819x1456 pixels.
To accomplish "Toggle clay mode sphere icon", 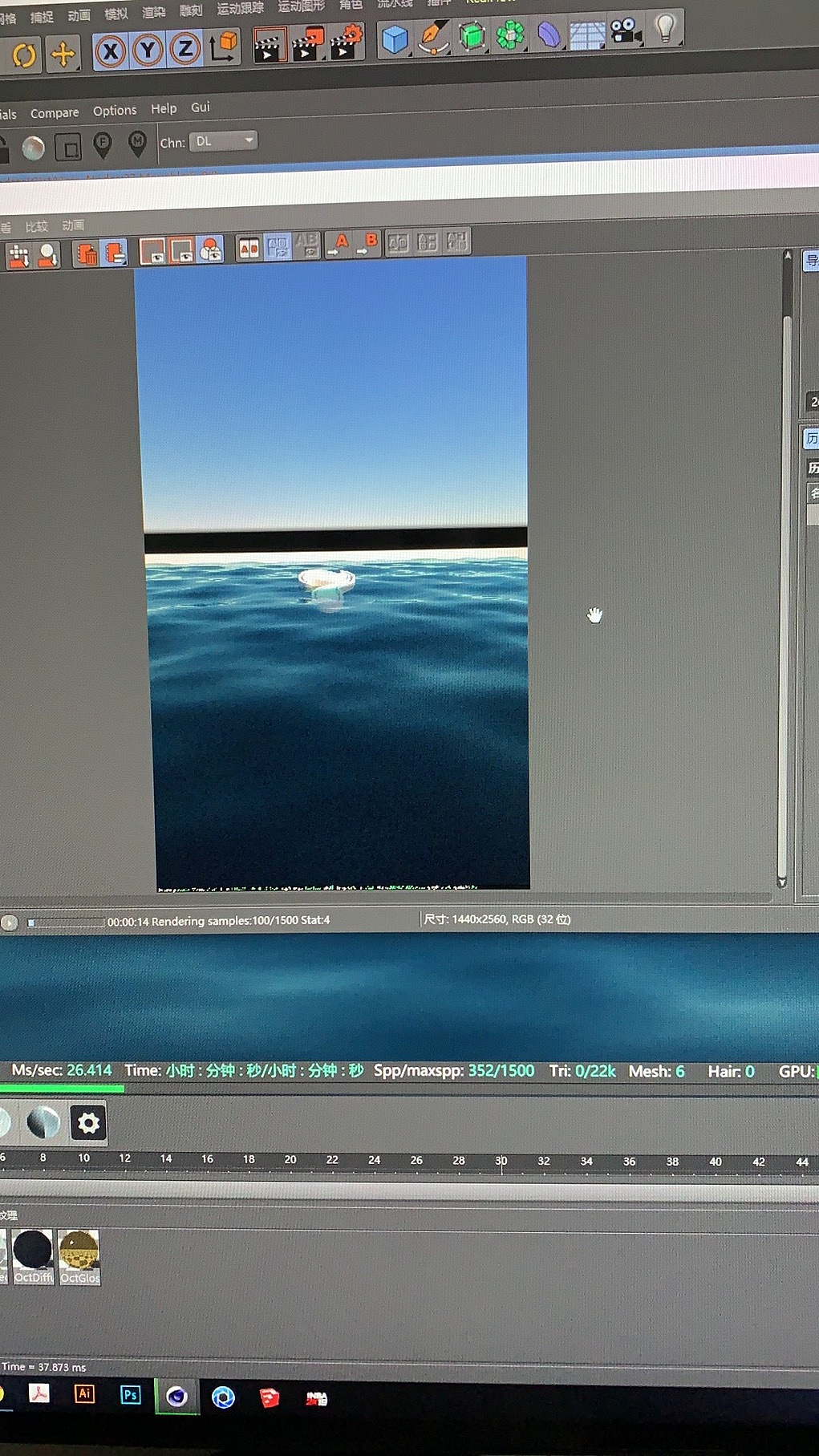I will pyautogui.click(x=33, y=148).
